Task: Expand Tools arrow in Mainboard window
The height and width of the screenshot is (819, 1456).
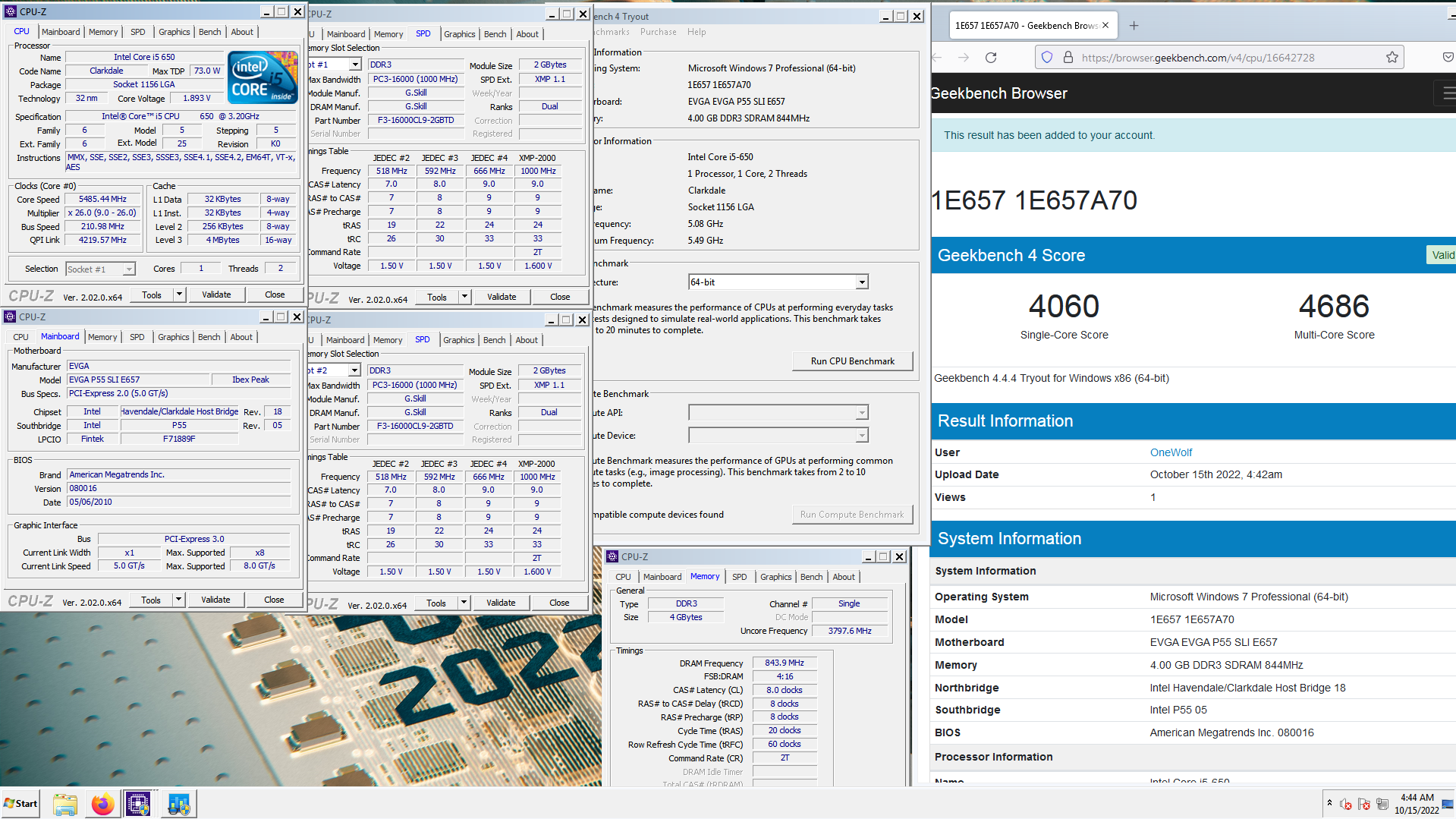Action: tap(179, 600)
